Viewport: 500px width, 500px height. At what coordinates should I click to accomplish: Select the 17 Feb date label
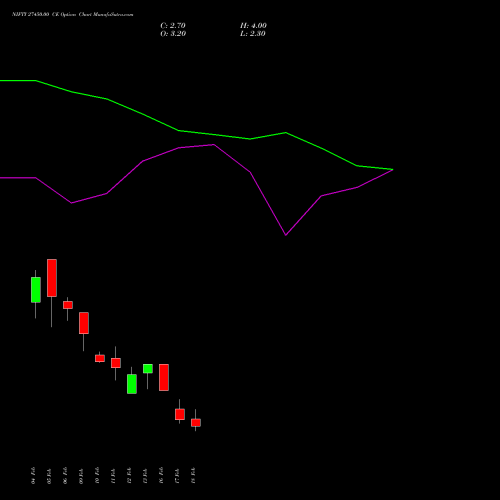coord(177,476)
